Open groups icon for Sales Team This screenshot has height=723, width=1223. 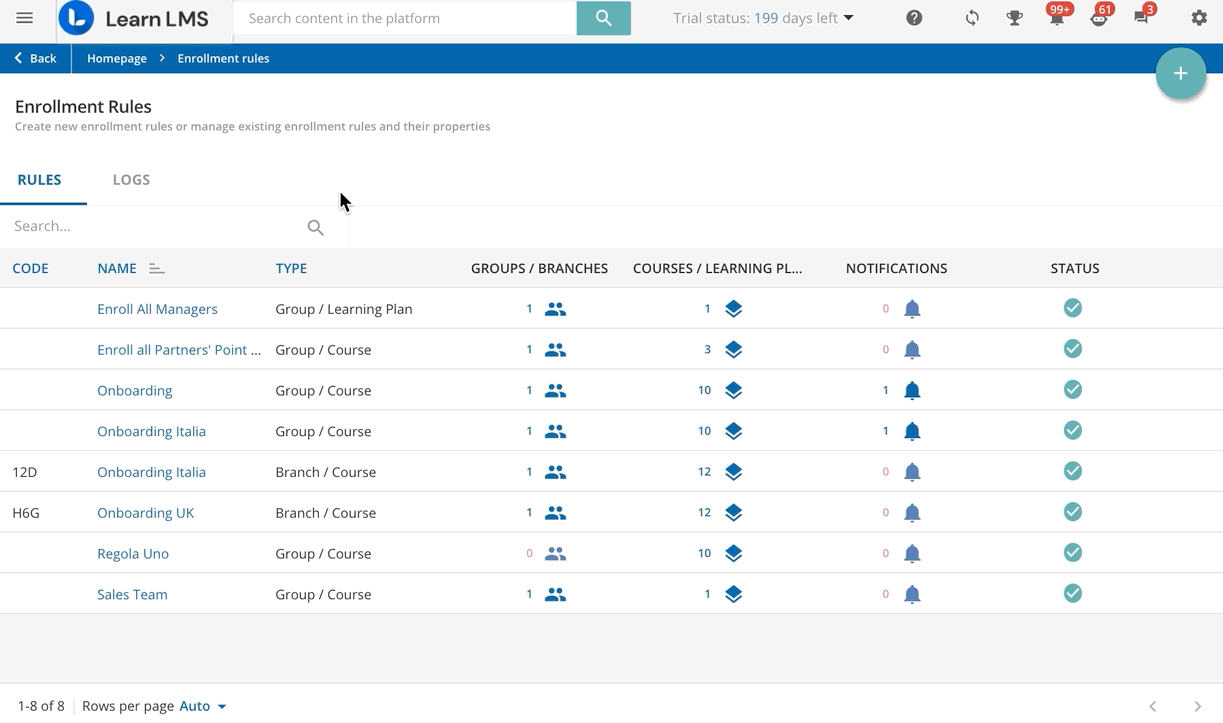point(555,594)
